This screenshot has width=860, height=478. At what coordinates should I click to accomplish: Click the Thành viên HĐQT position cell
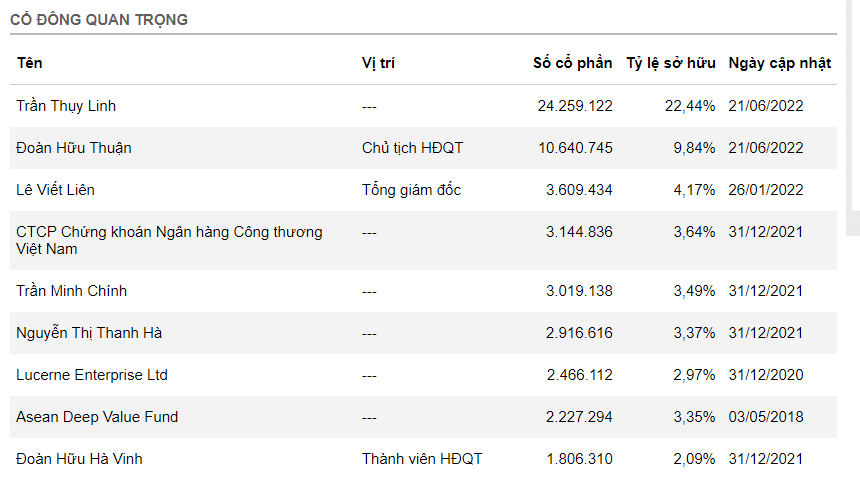(422, 459)
